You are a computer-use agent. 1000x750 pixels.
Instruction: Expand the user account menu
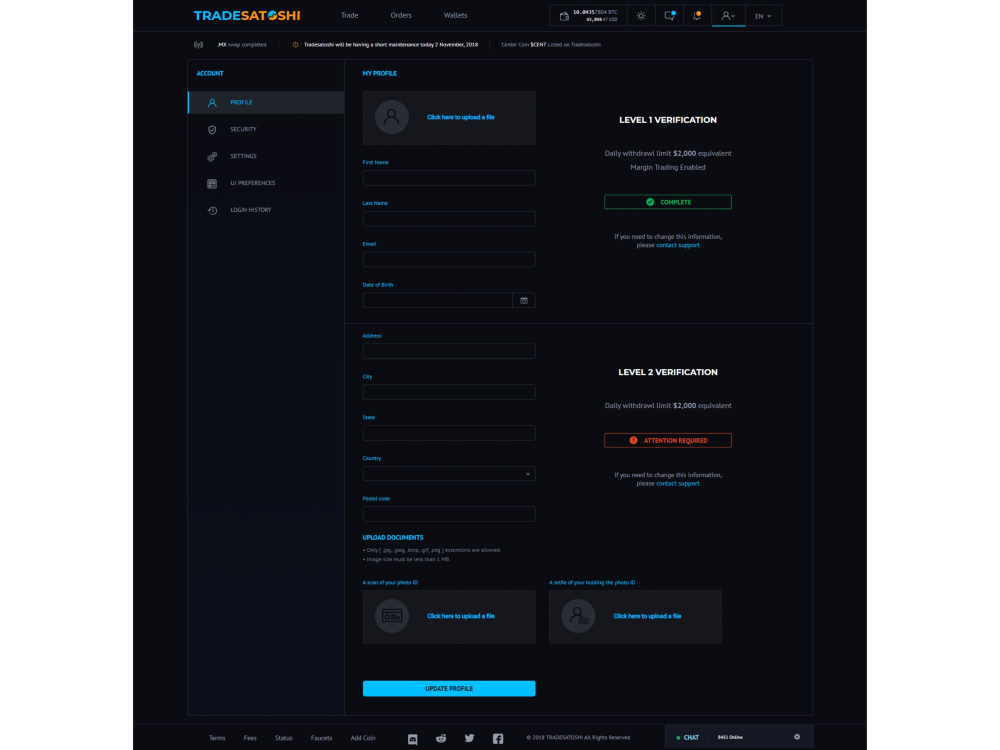[728, 16]
